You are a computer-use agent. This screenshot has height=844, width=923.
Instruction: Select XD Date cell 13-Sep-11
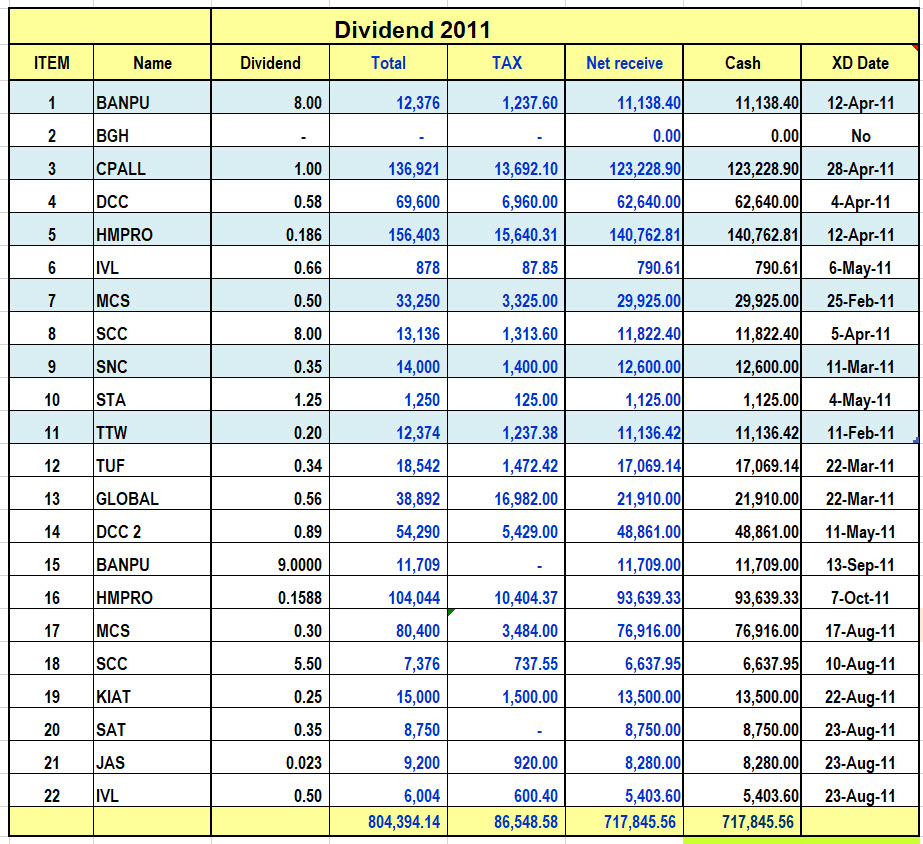pos(860,559)
